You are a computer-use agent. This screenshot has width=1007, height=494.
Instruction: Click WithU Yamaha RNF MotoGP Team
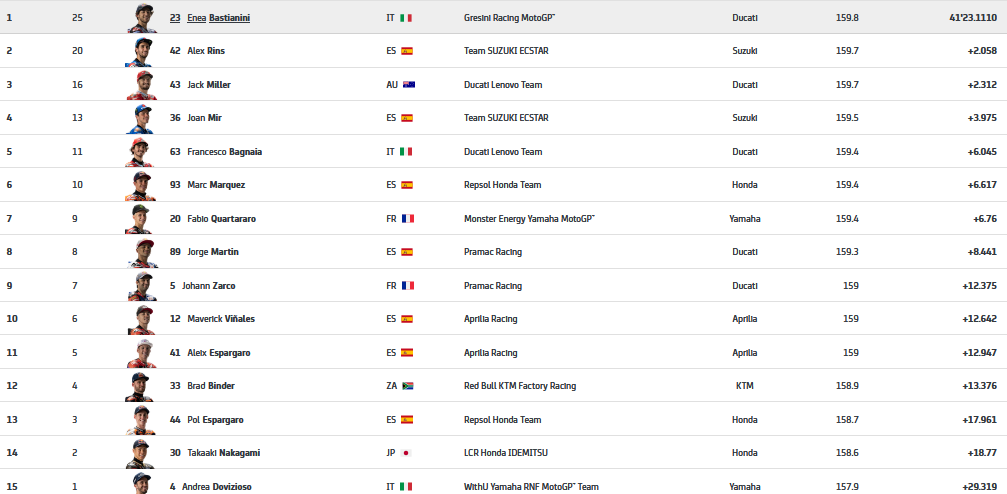coord(531,487)
